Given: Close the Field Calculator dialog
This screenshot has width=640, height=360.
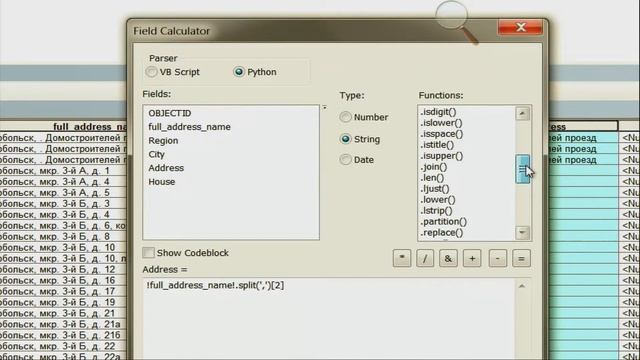Looking at the screenshot, I should tap(520, 27).
